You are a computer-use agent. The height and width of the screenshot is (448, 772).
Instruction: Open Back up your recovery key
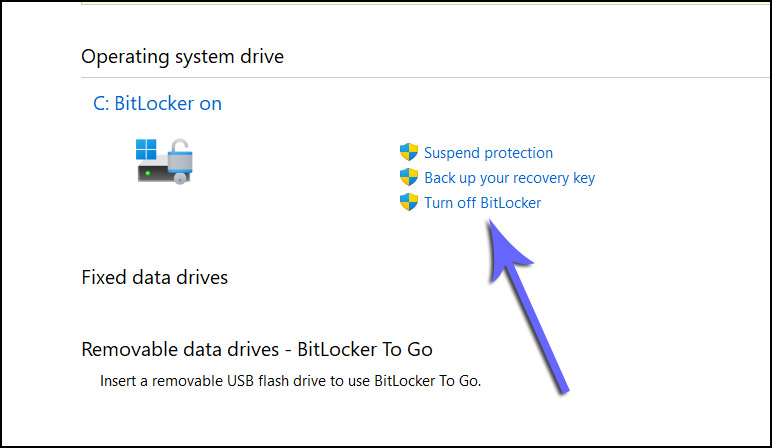click(509, 178)
